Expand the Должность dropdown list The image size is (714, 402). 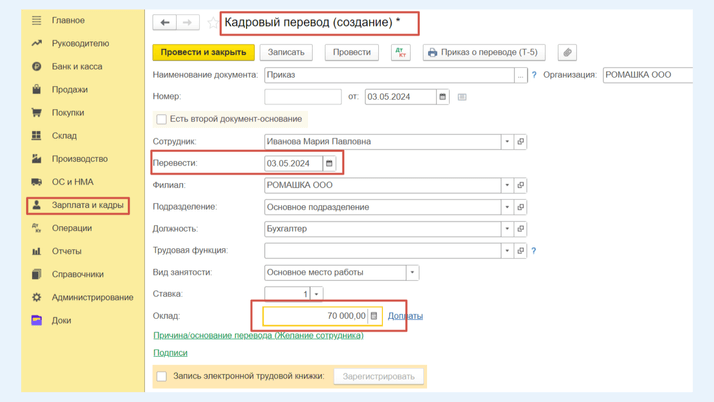coord(507,229)
